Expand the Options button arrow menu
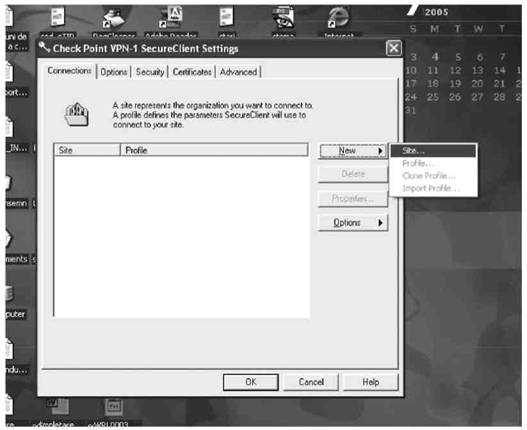 point(353,223)
